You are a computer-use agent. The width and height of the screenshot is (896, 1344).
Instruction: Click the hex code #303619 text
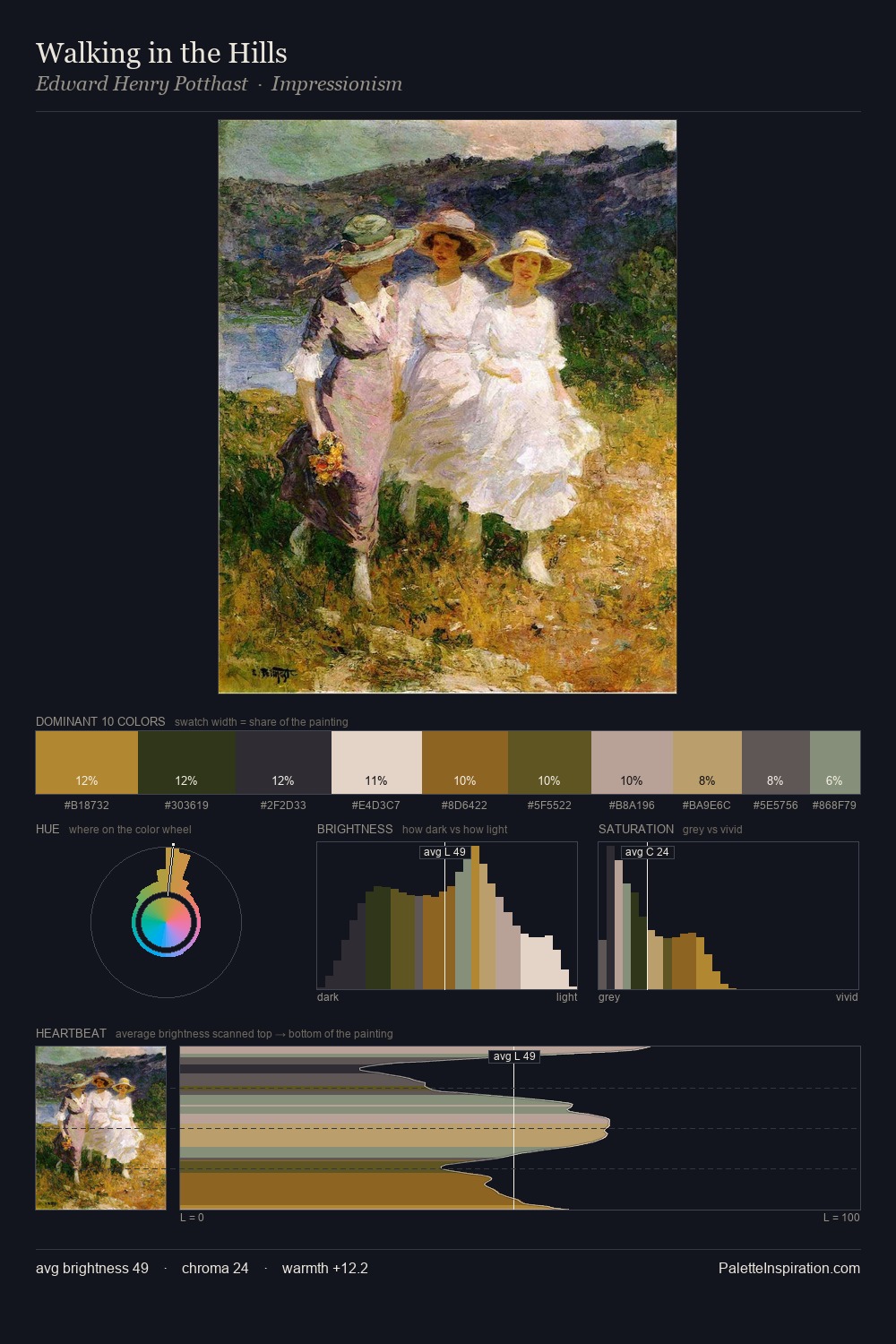pos(186,806)
